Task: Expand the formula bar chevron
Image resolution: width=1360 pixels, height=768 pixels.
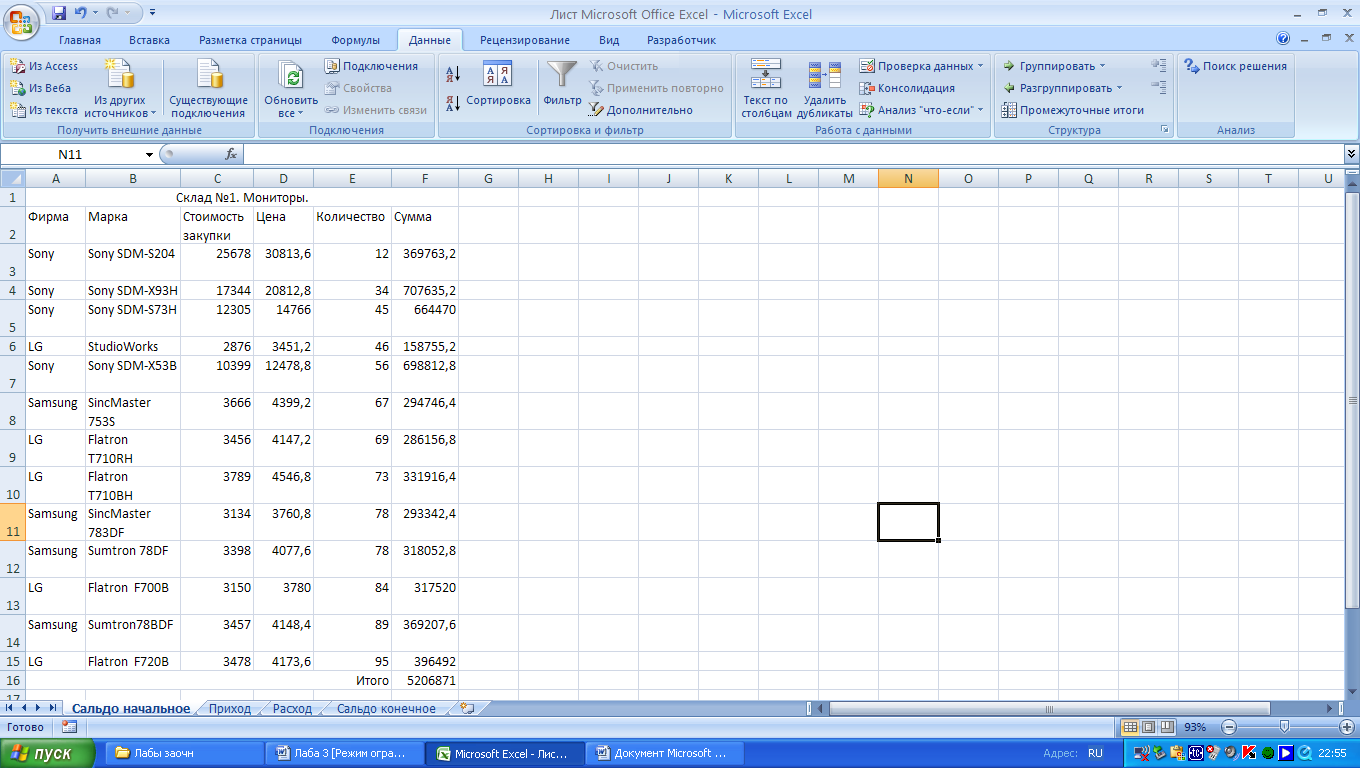Action: (1351, 154)
